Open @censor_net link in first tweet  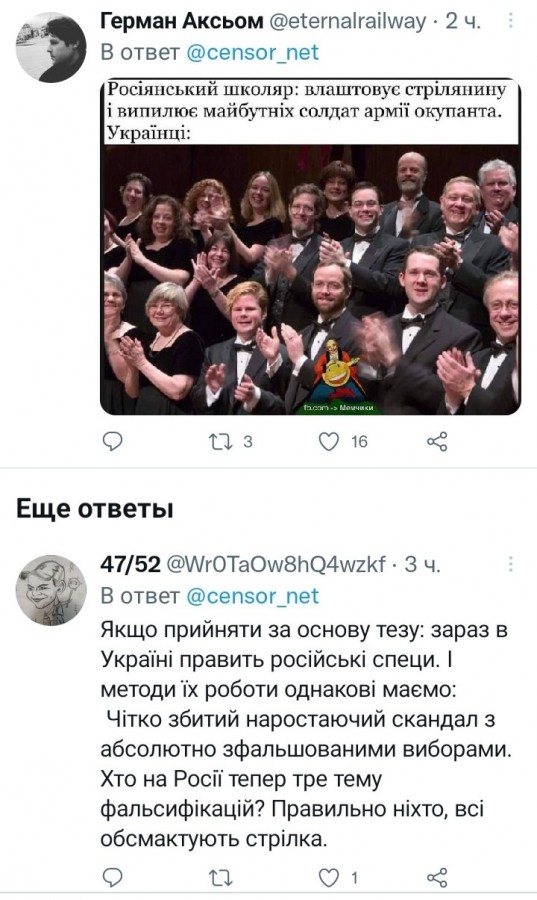[252, 52]
